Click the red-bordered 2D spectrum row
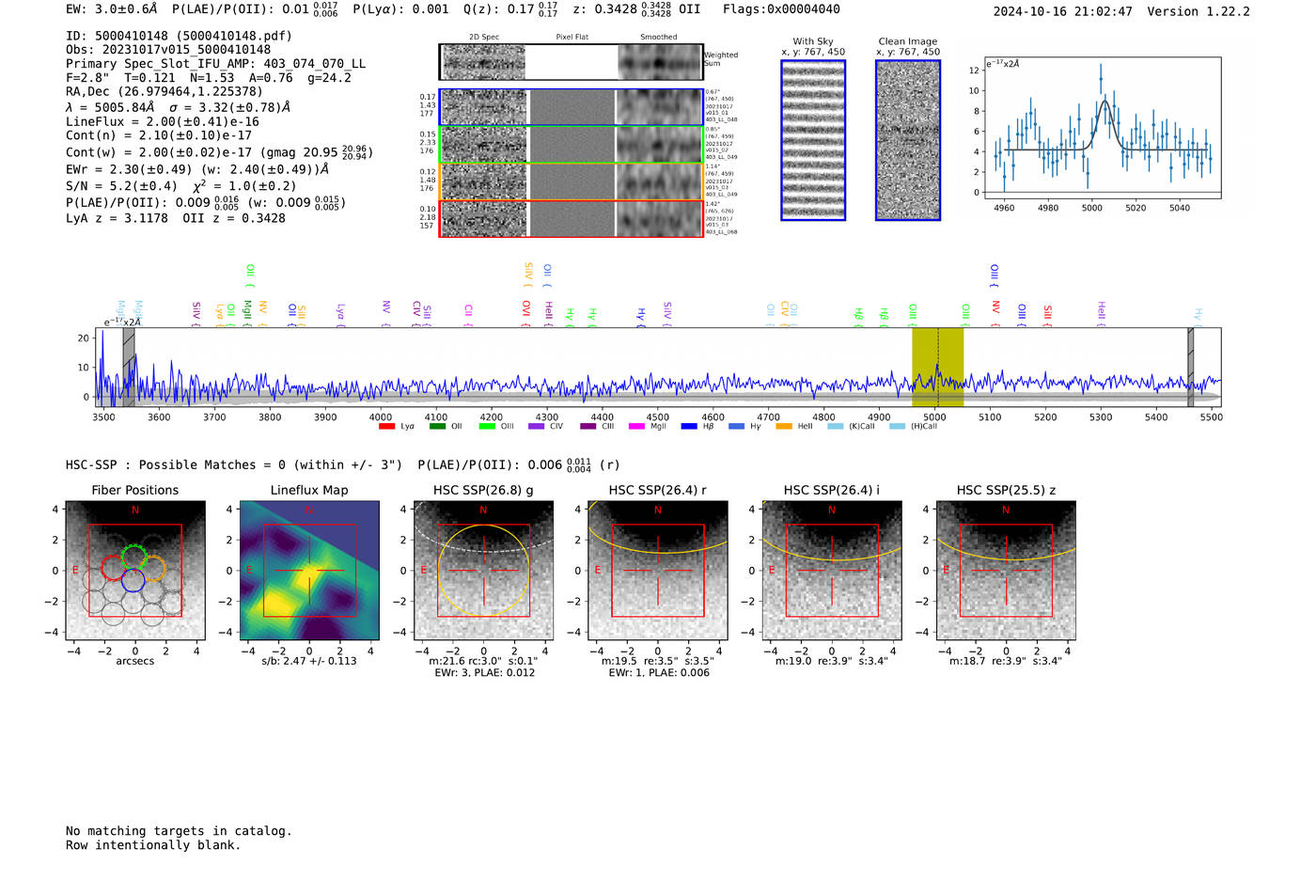Image resolution: width=1316 pixels, height=896 pixels. pyautogui.click(x=572, y=218)
